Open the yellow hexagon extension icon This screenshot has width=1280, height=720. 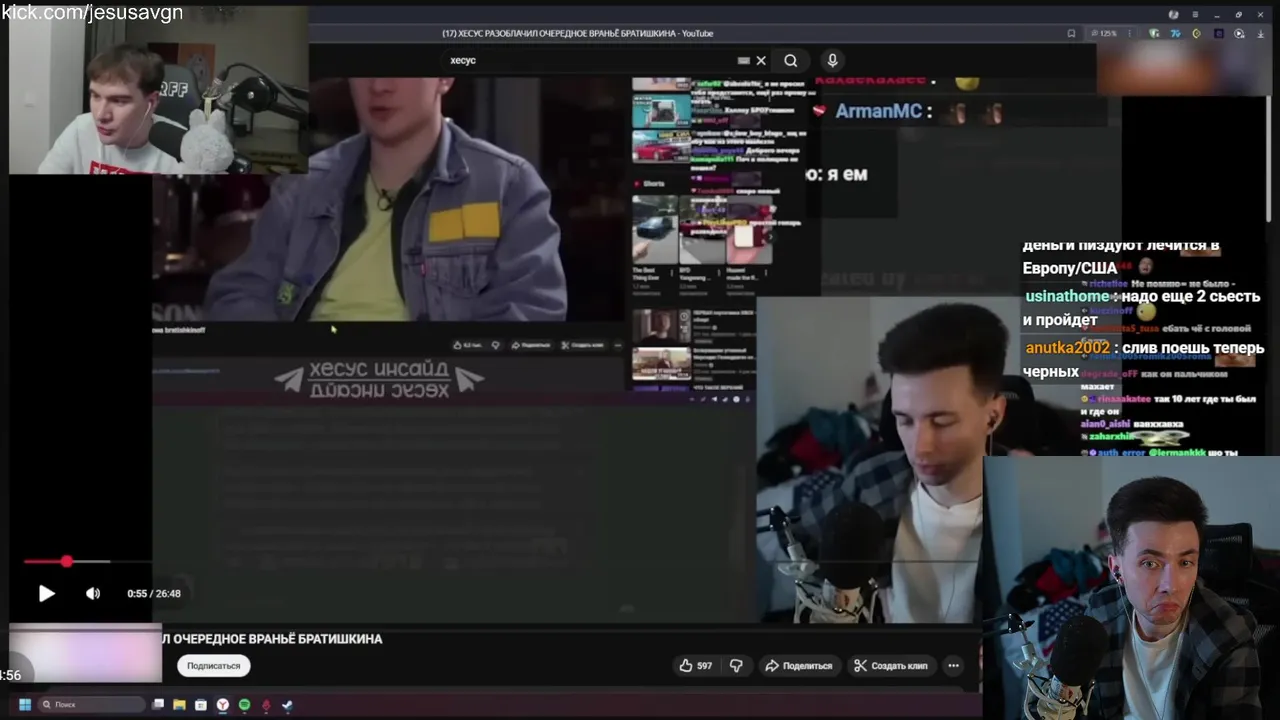[x=1196, y=33]
